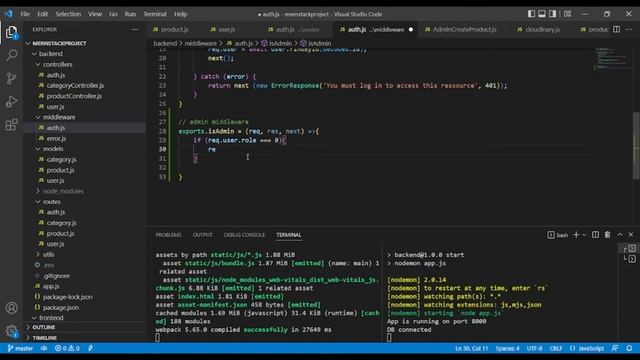This screenshot has width=640, height=360.
Task: Switch to the OUTPUT panel tab
Action: click(202, 235)
